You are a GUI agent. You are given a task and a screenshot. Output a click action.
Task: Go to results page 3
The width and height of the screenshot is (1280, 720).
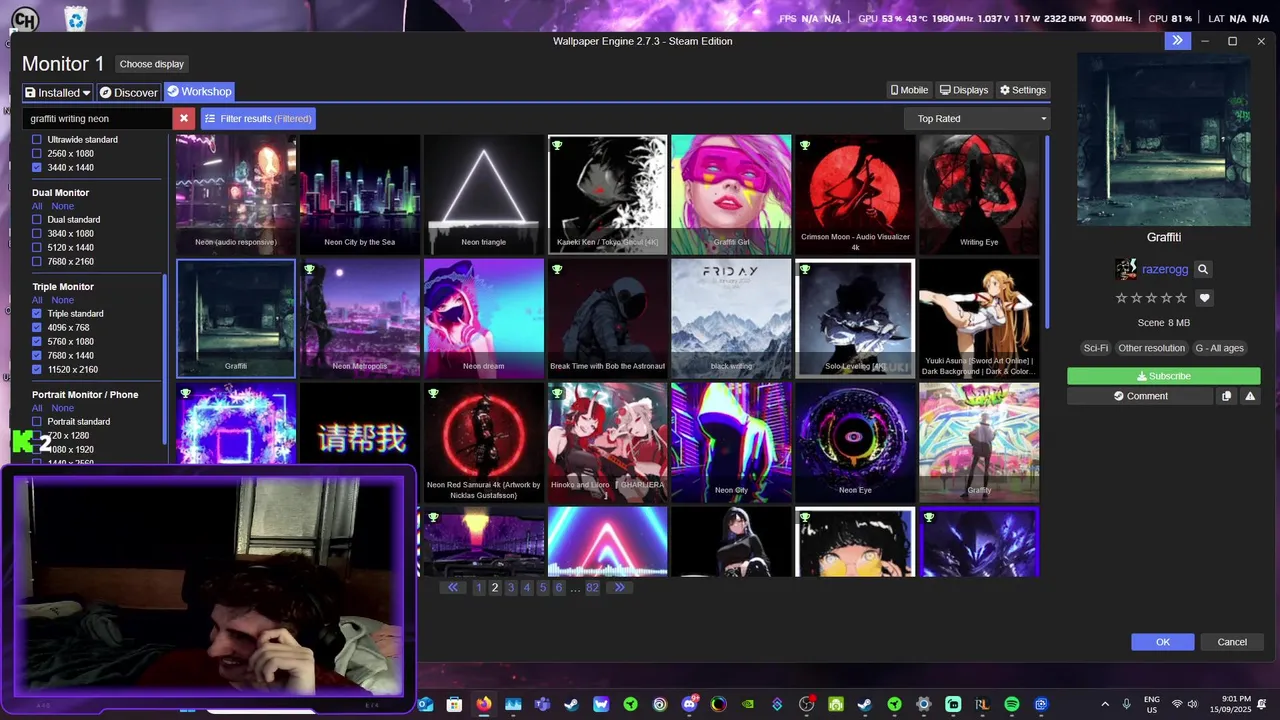[x=511, y=588]
